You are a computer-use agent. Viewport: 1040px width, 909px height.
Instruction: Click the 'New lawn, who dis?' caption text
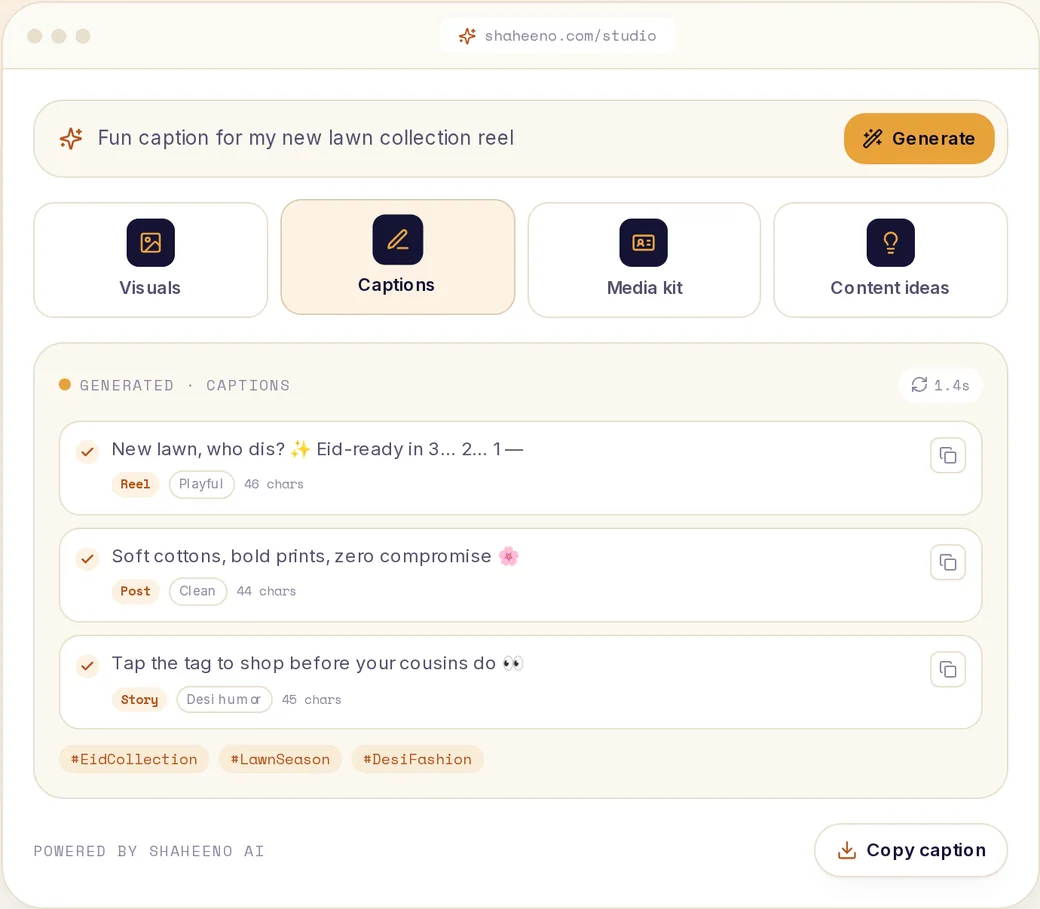[317, 449]
